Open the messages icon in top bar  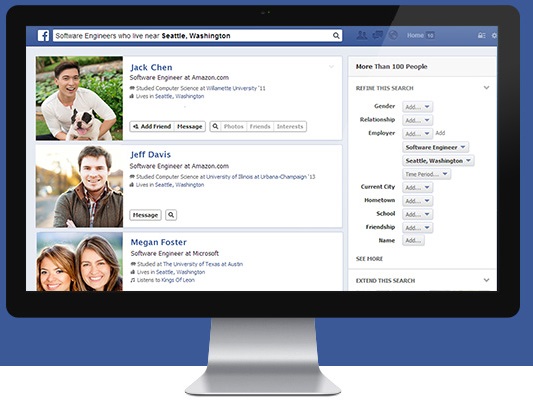point(378,35)
